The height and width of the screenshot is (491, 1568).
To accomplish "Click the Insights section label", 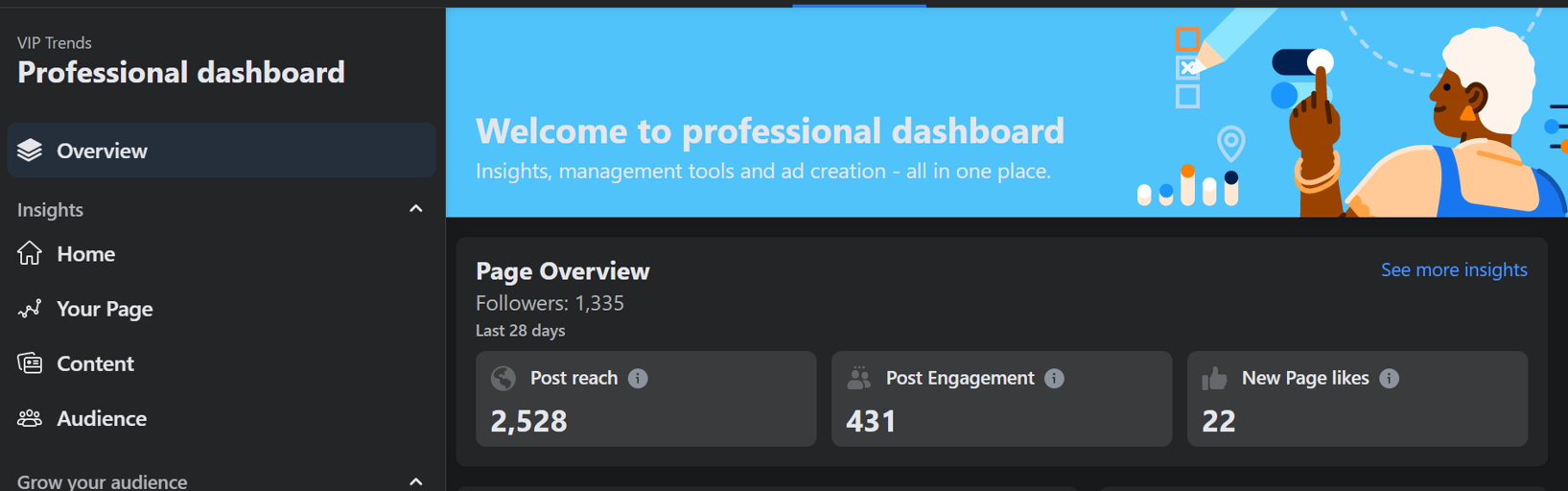I will [x=50, y=210].
